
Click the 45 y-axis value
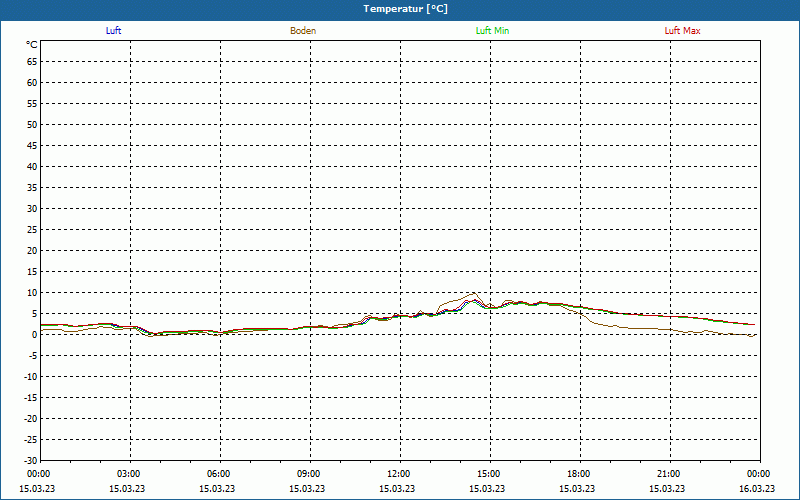32,146
